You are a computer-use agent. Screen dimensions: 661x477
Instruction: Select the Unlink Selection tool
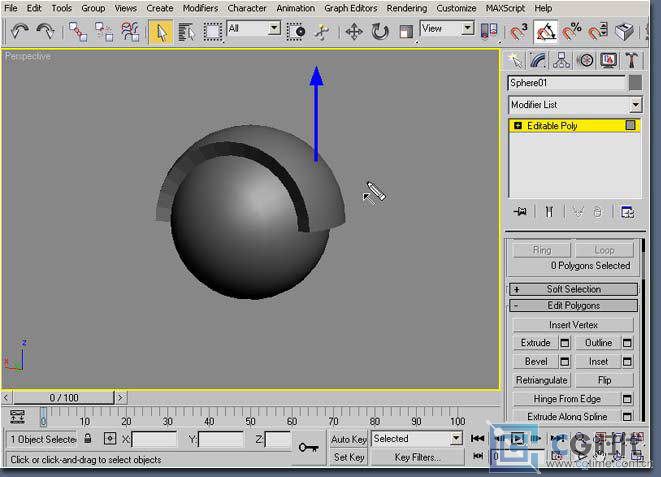pyautogui.click(x=104, y=32)
